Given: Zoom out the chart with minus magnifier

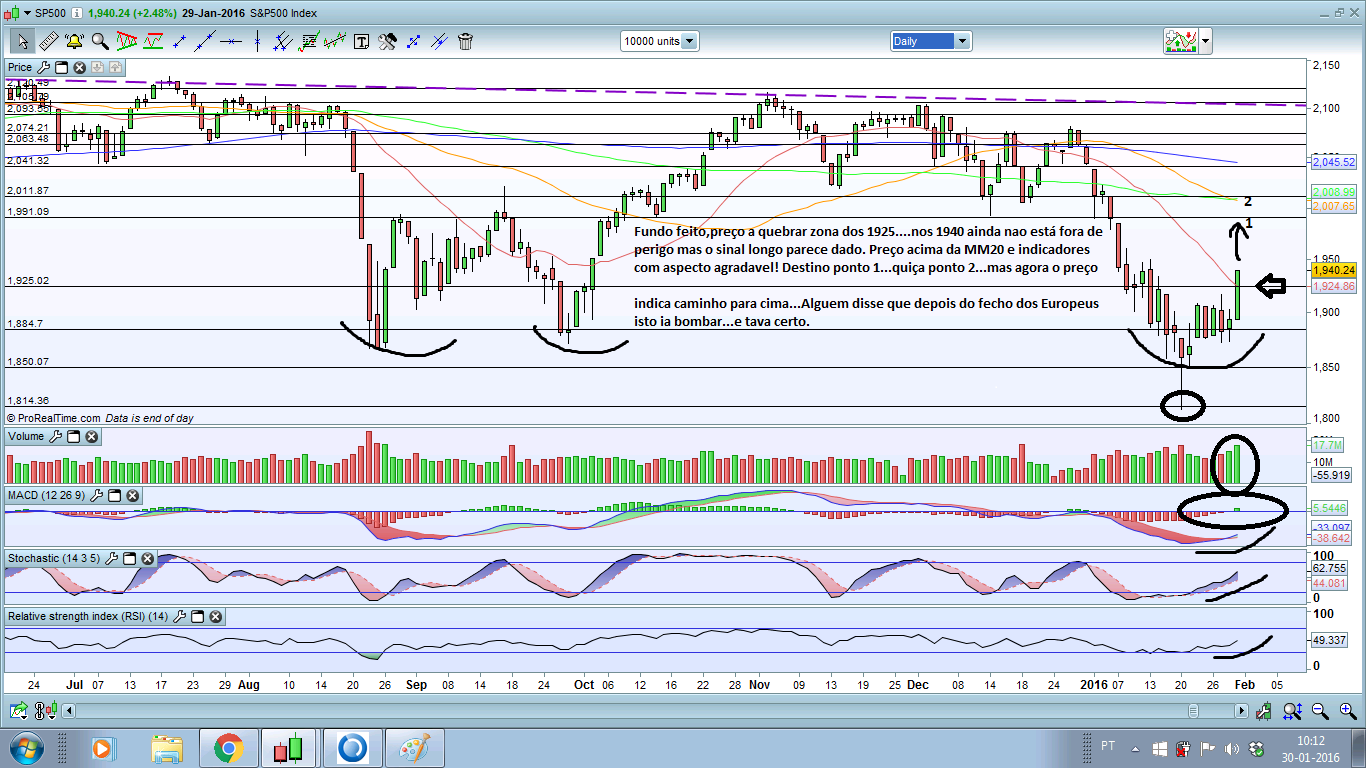Looking at the screenshot, I should click(x=1319, y=711).
